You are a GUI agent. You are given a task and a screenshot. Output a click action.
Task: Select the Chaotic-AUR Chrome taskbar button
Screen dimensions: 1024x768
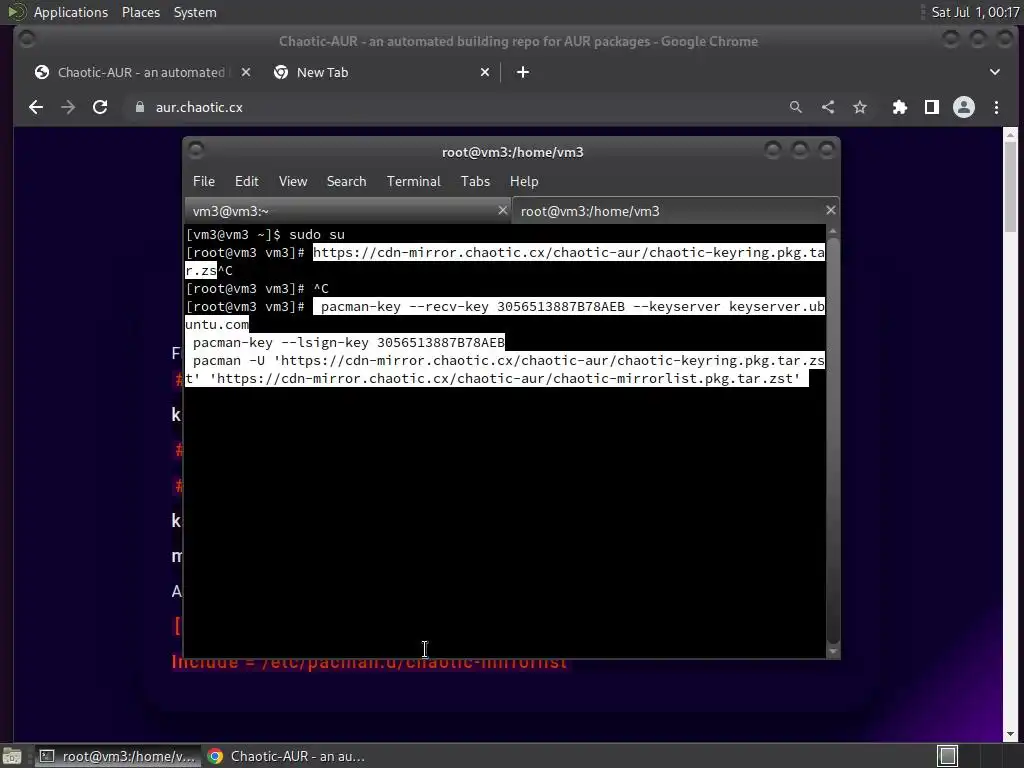tap(286, 756)
